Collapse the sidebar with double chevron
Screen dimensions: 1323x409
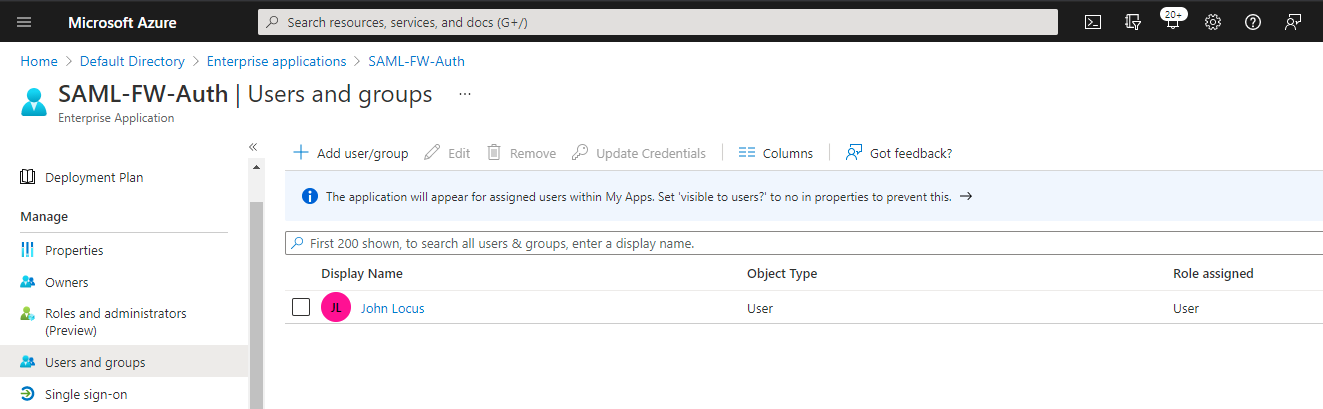[253, 147]
